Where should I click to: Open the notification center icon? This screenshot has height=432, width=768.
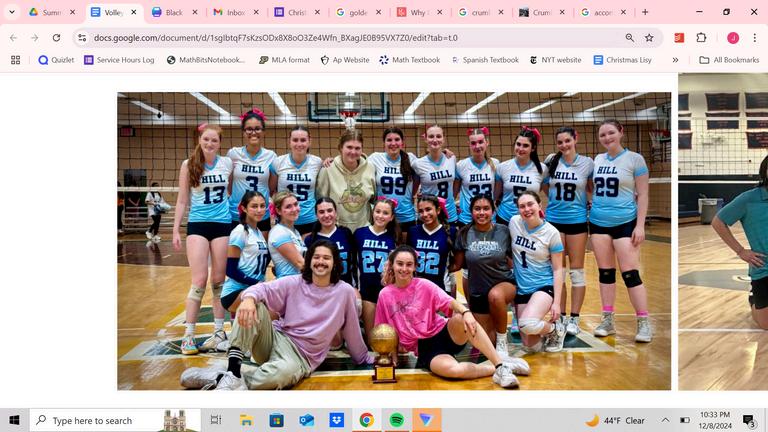[748, 420]
